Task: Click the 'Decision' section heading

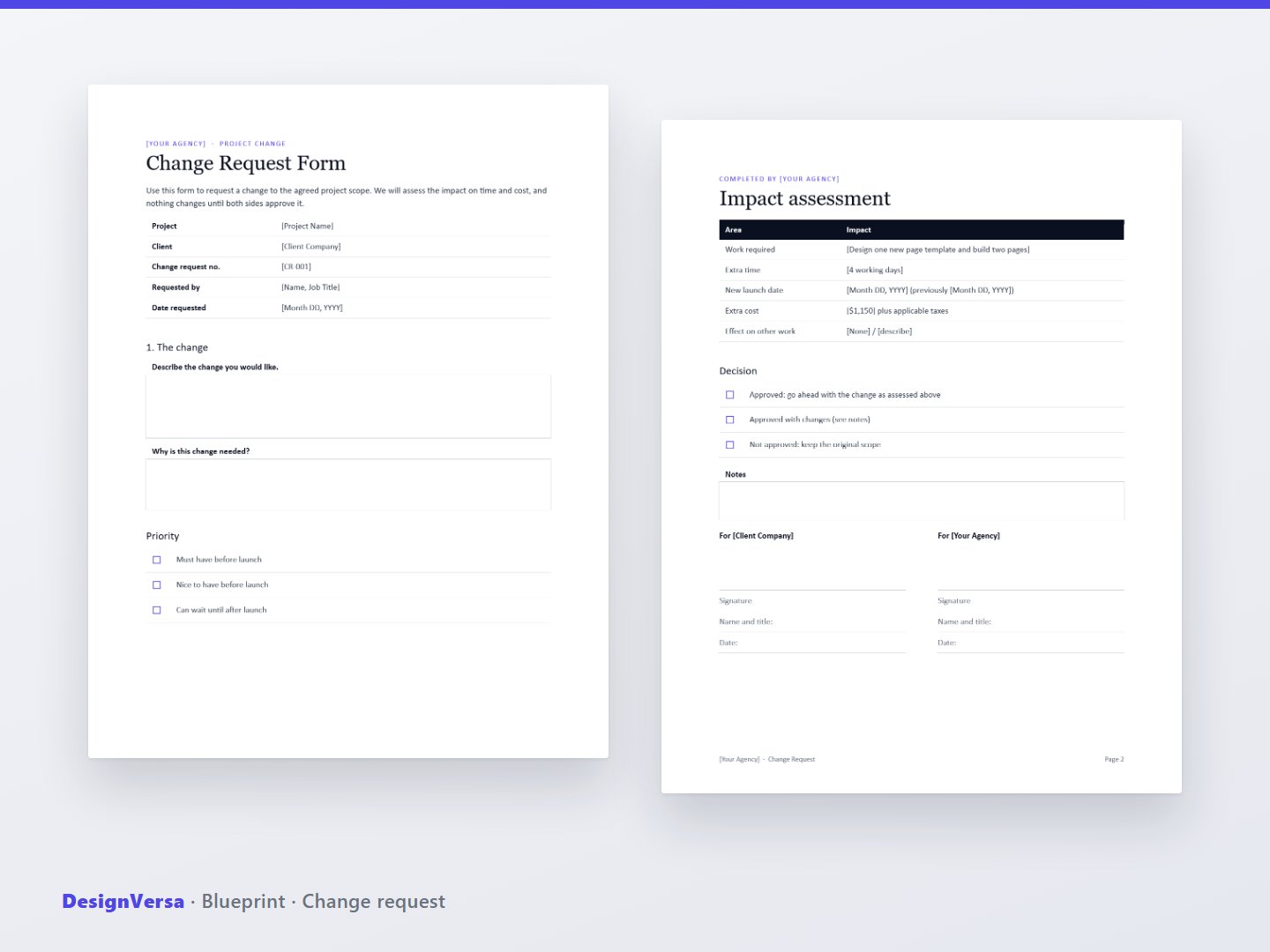Action: pos(738,371)
